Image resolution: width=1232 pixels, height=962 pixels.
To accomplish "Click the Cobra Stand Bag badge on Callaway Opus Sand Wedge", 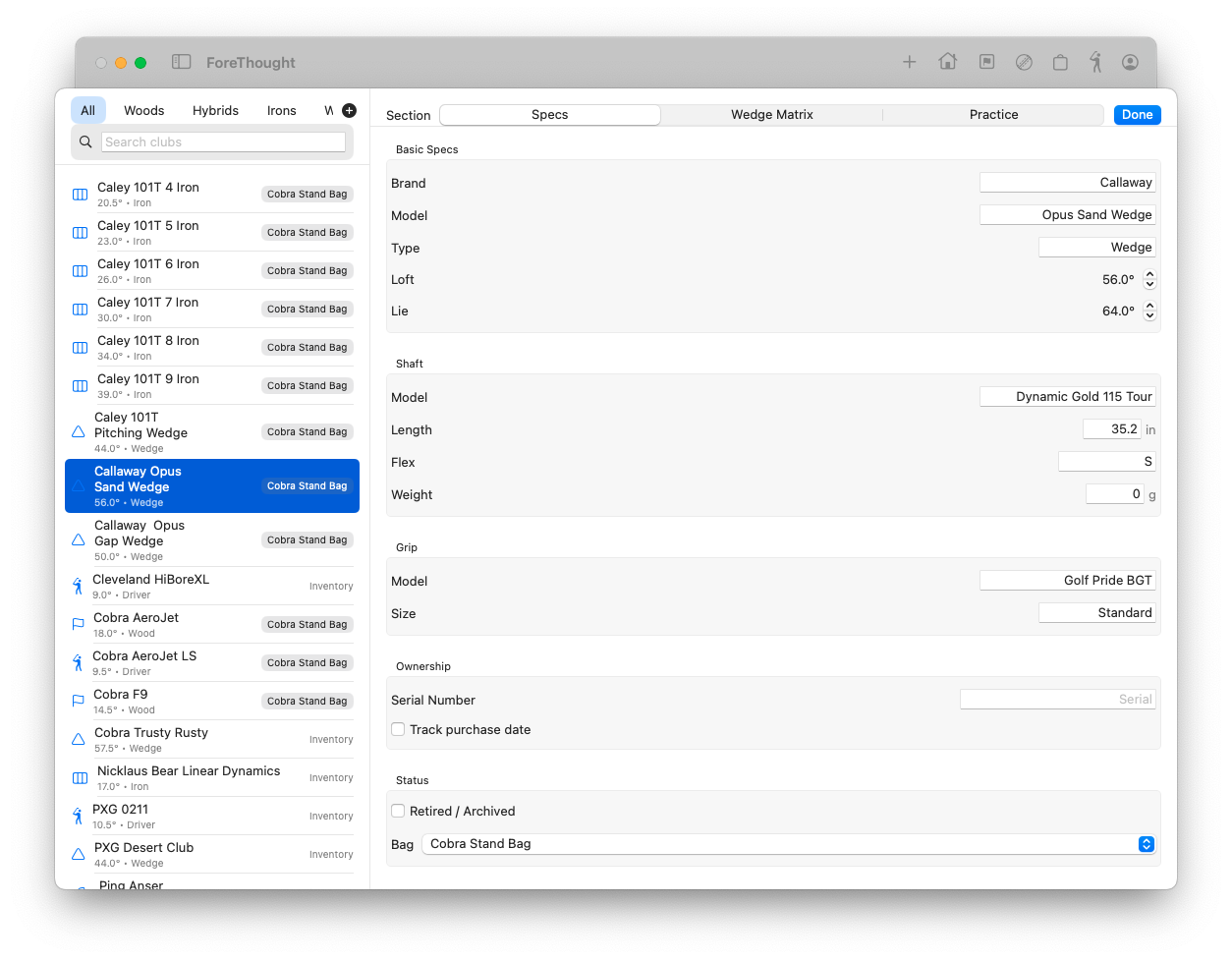I will click(308, 486).
